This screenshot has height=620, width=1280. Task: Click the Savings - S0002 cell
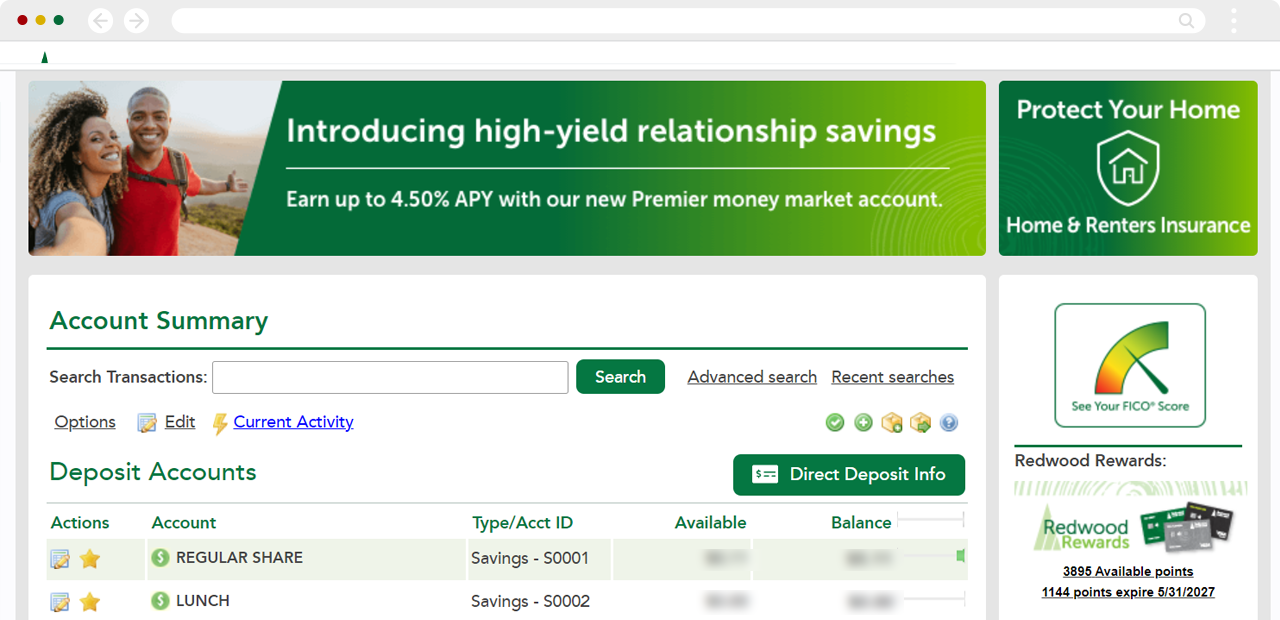point(530,602)
